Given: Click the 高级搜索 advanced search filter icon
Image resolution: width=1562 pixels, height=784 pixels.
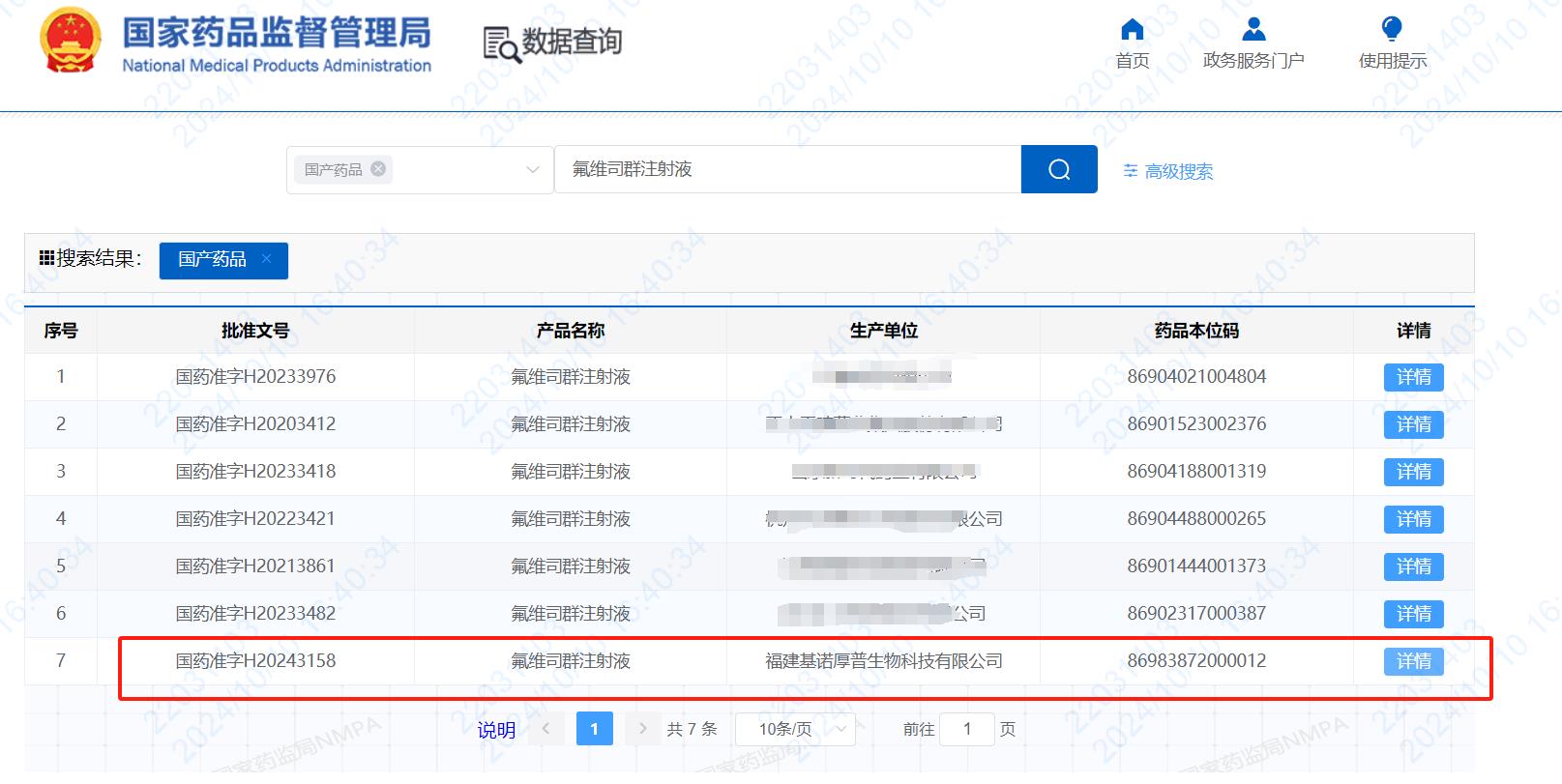Looking at the screenshot, I should coord(1130,171).
